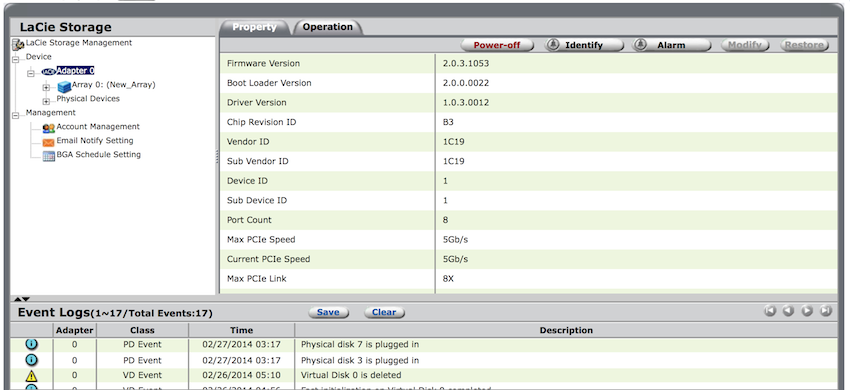The image size is (850, 390).
Task: Go to next page of event logs
Action: [x=807, y=311]
